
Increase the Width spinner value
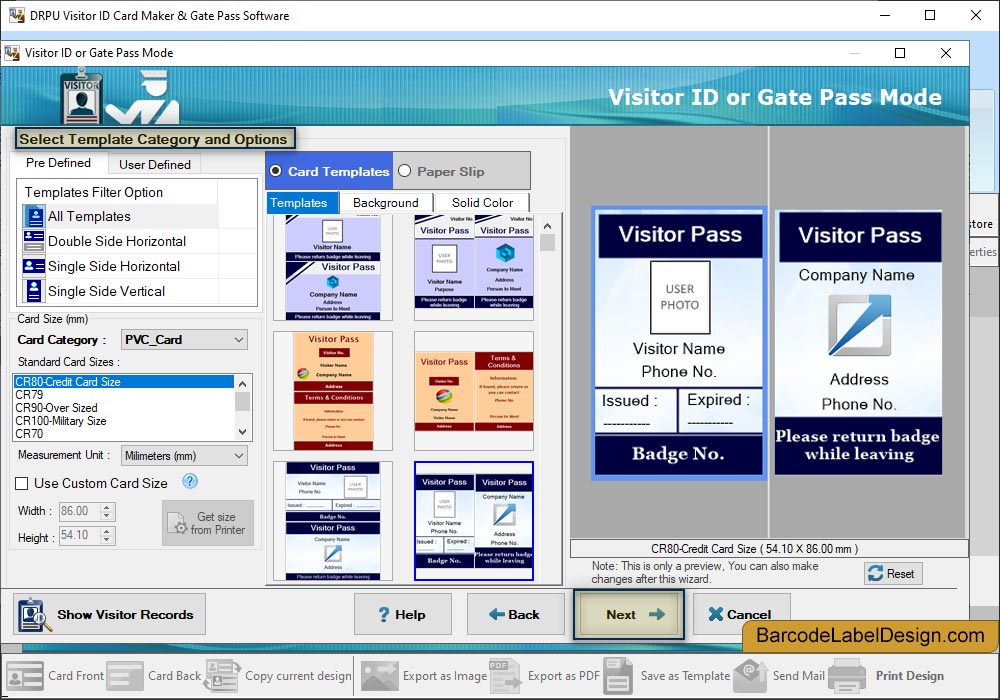tap(107, 507)
